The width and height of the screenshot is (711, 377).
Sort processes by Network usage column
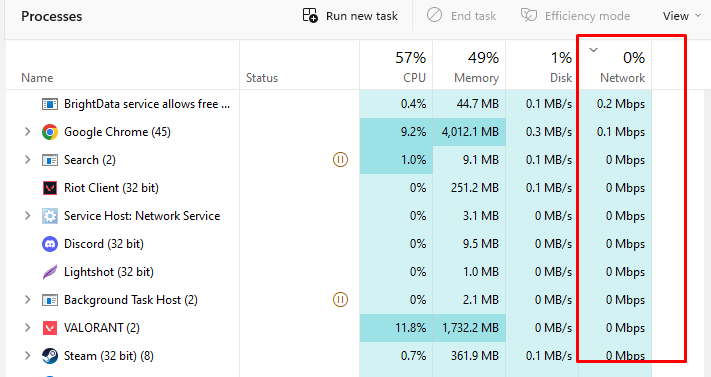click(623, 78)
